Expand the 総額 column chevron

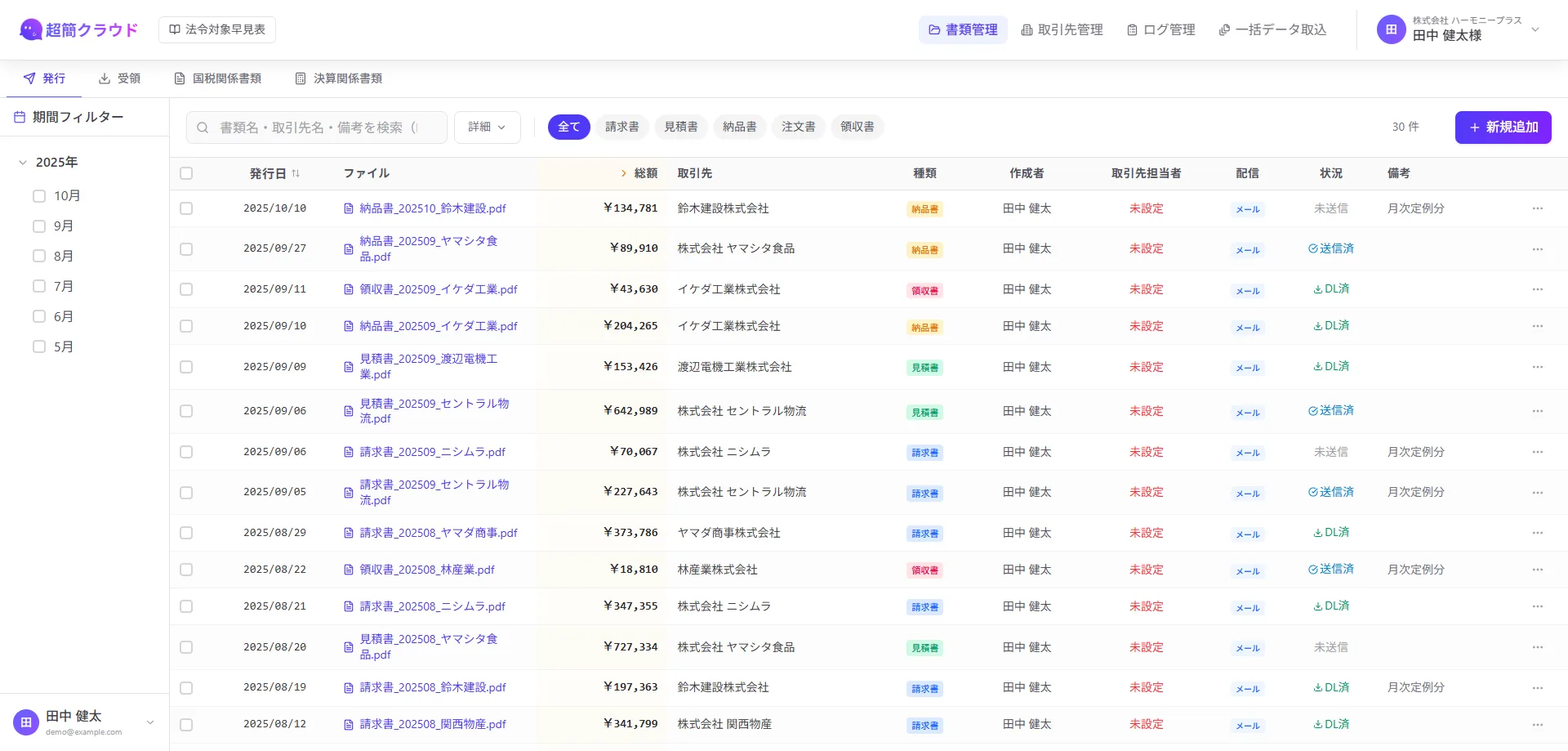[624, 173]
